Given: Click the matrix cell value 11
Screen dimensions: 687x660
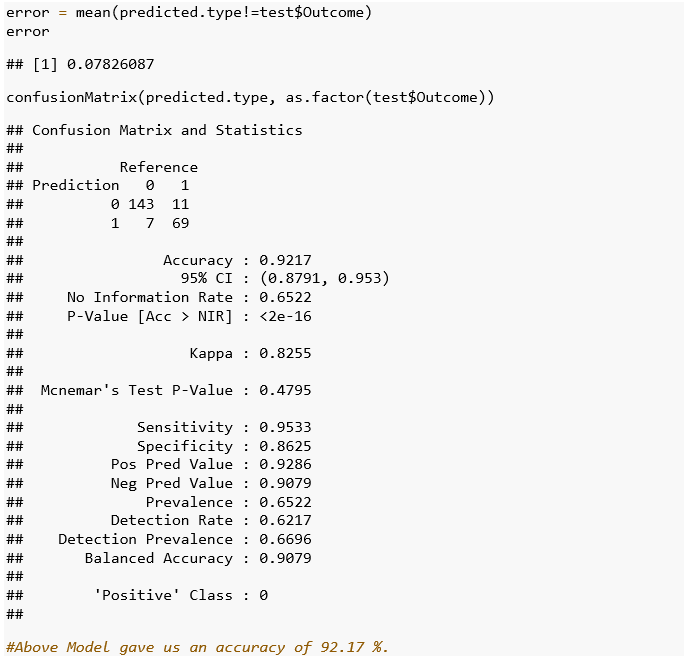Looking at the screenshot, I should click(181, 204).
